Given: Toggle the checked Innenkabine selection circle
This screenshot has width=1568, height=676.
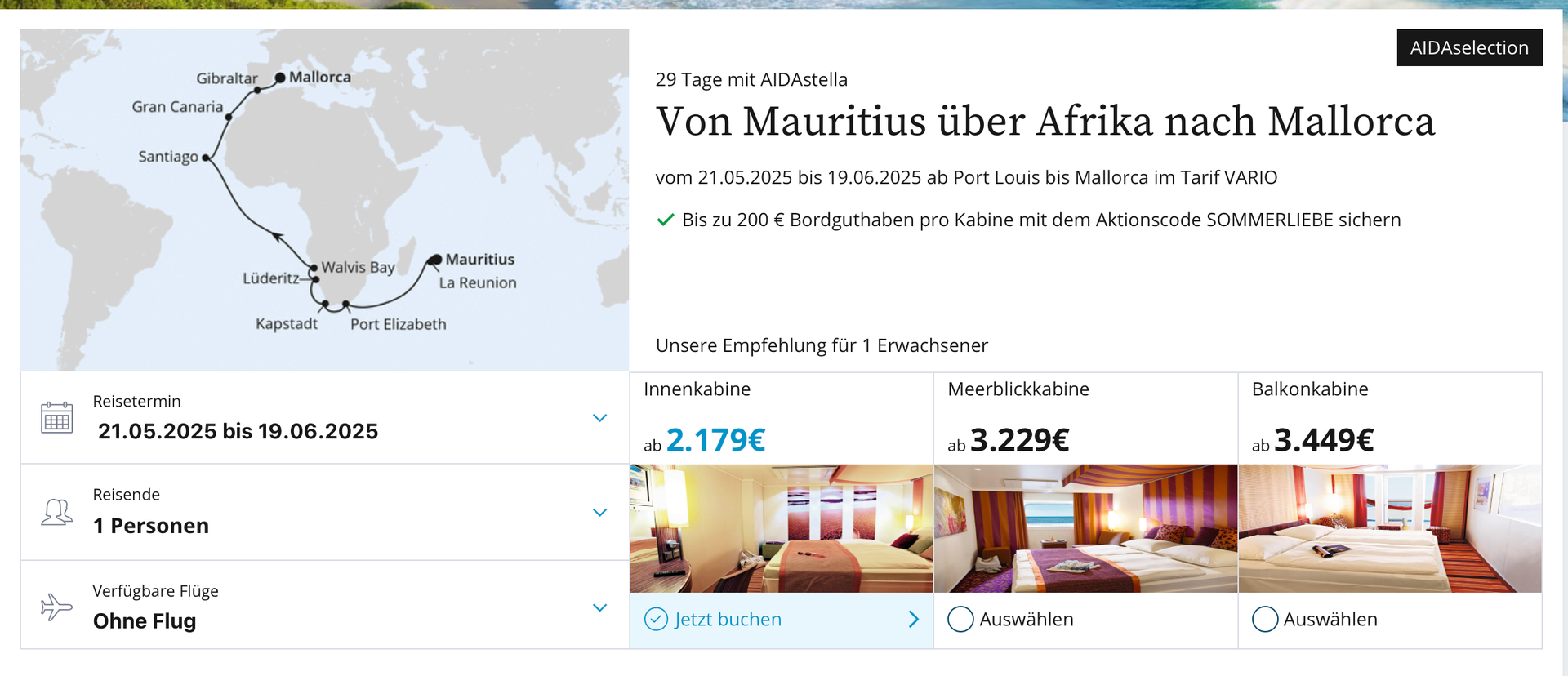Looking at the screenshot, I should pos(656,620).
